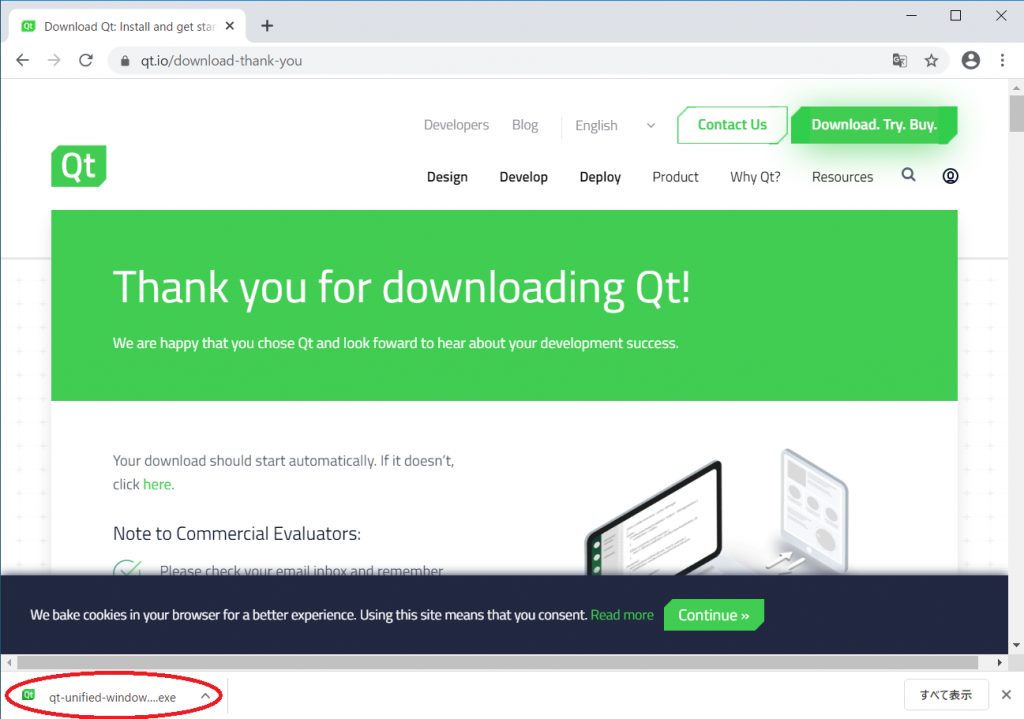This screenshot has width=1024, height=719.
Task: Switch to the Download Qt browser tab
Action: [x=120, y=25]
